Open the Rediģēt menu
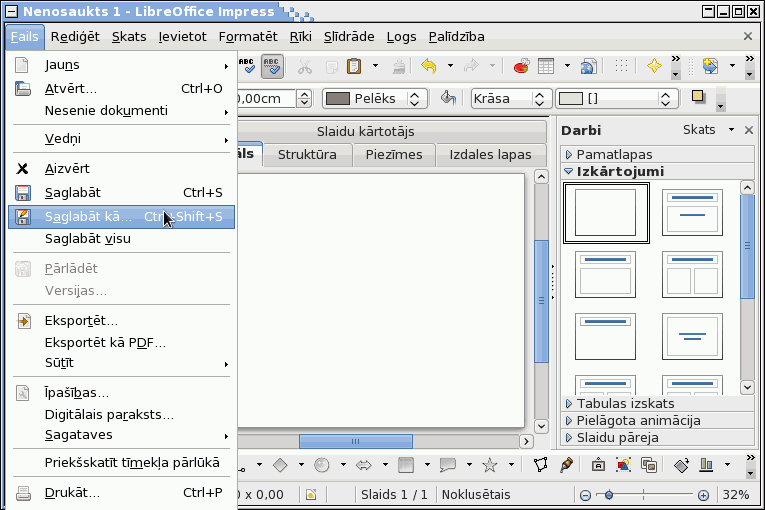This screenshot has width=765, height=510. click(75, 37)
